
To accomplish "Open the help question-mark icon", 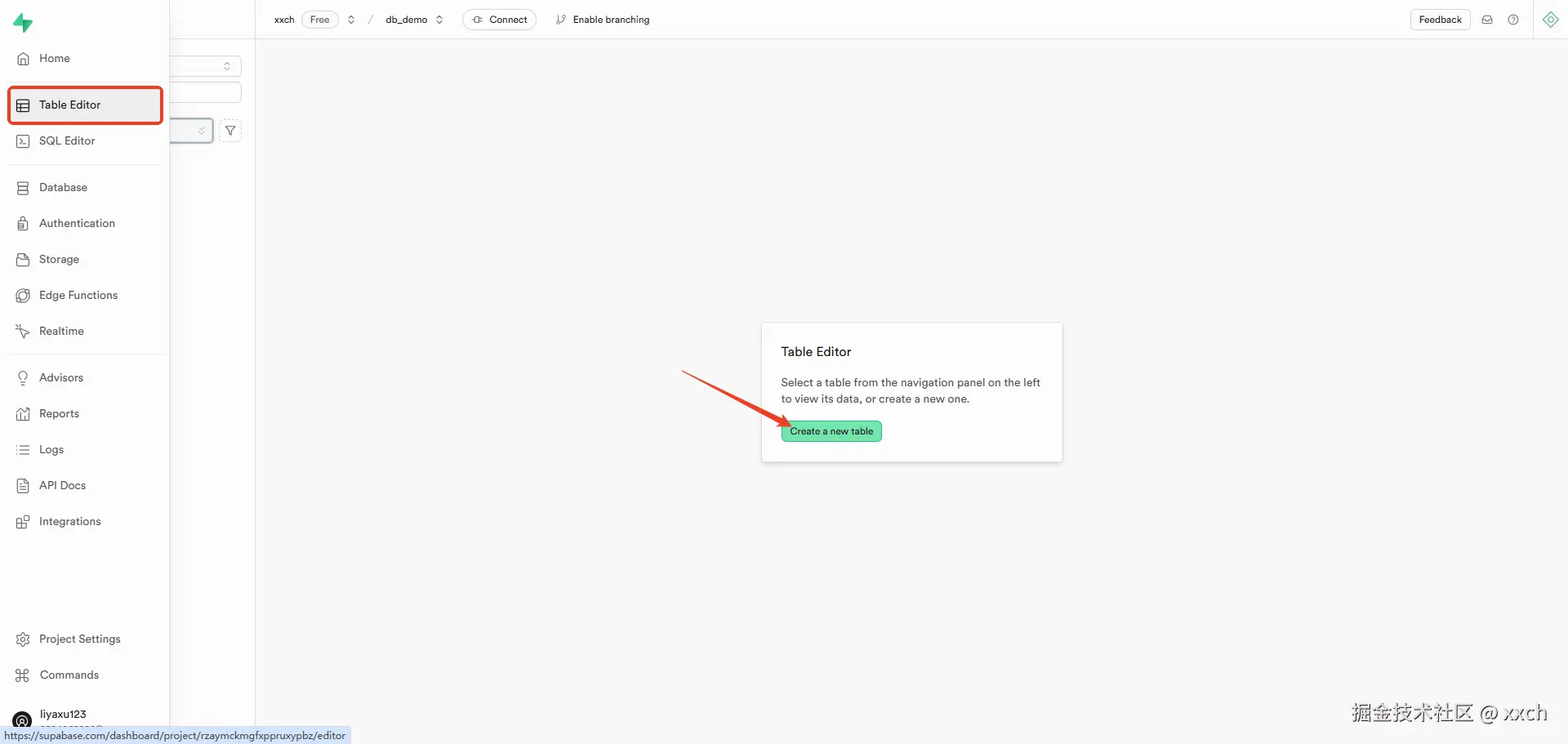I will pos(1513,20).
